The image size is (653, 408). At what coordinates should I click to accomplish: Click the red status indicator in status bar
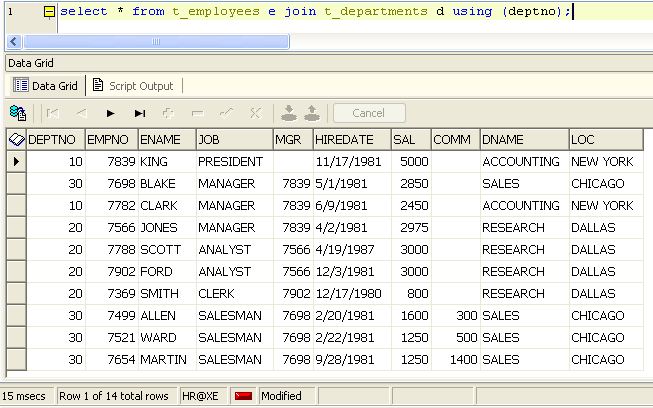(243, 396)
